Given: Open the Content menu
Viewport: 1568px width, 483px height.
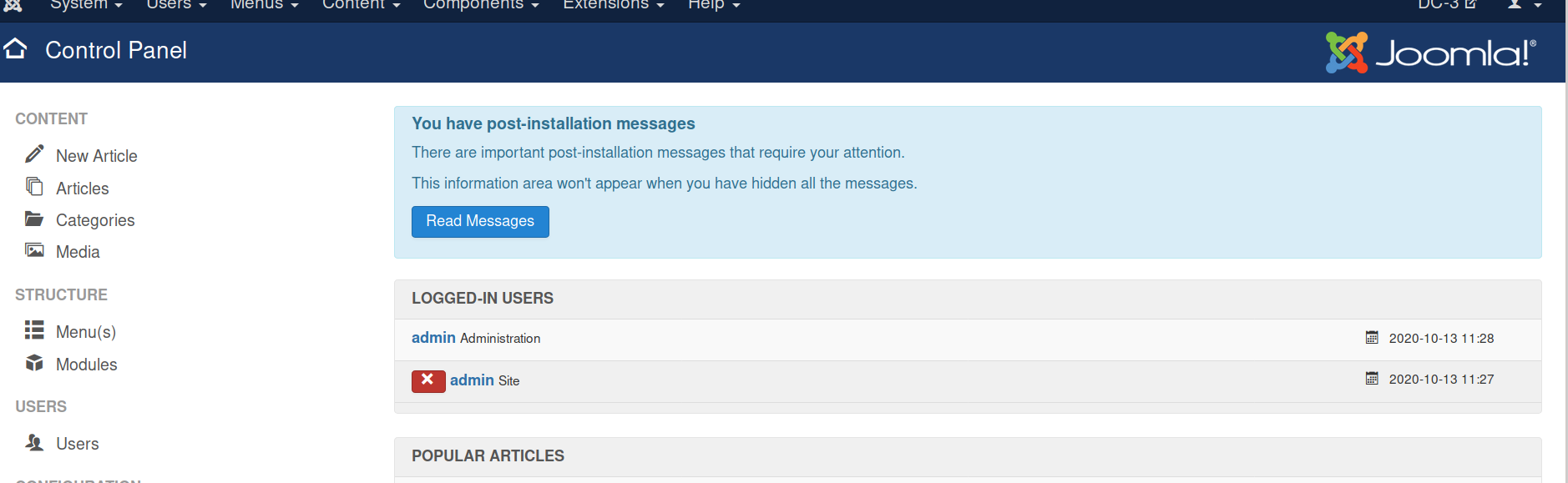Looking at the screenshot, I should pyautogui.click(x=362, y=5).
